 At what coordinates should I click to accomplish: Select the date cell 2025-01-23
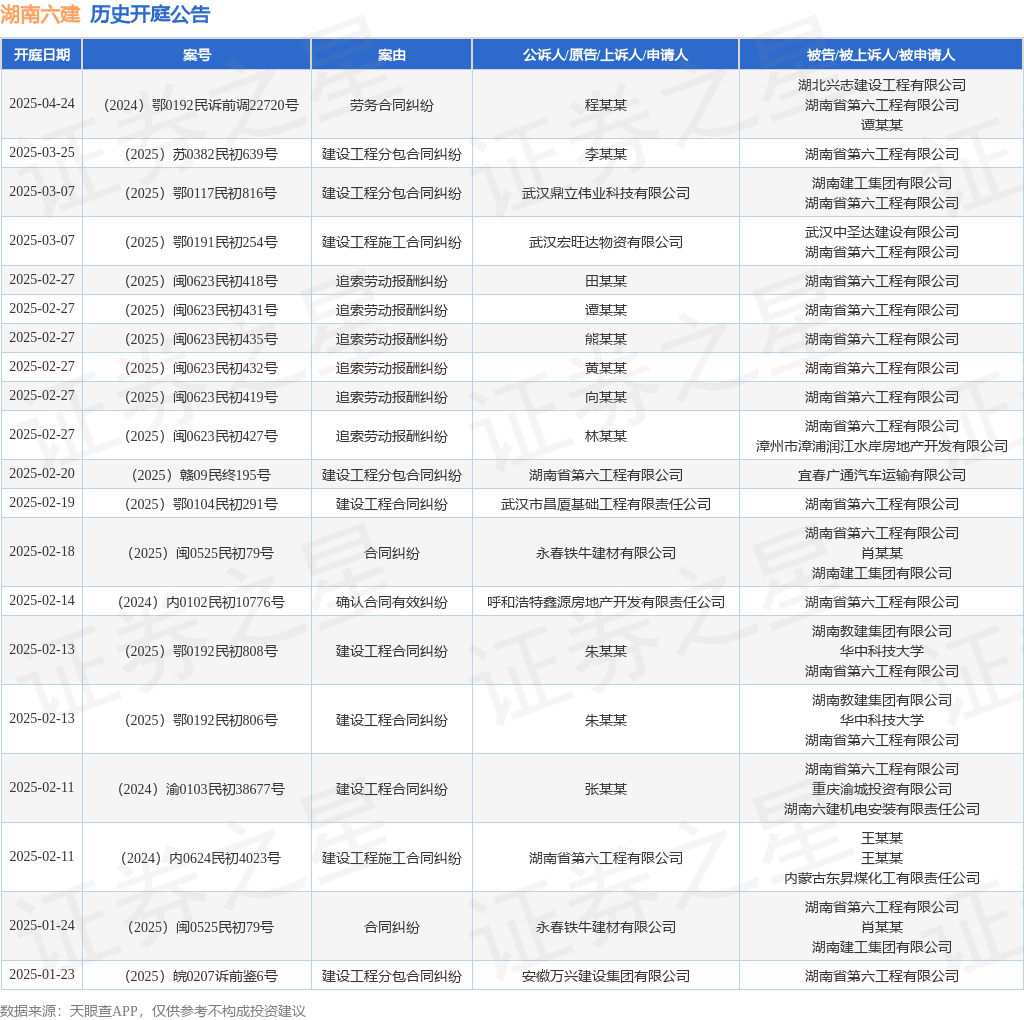42,975
